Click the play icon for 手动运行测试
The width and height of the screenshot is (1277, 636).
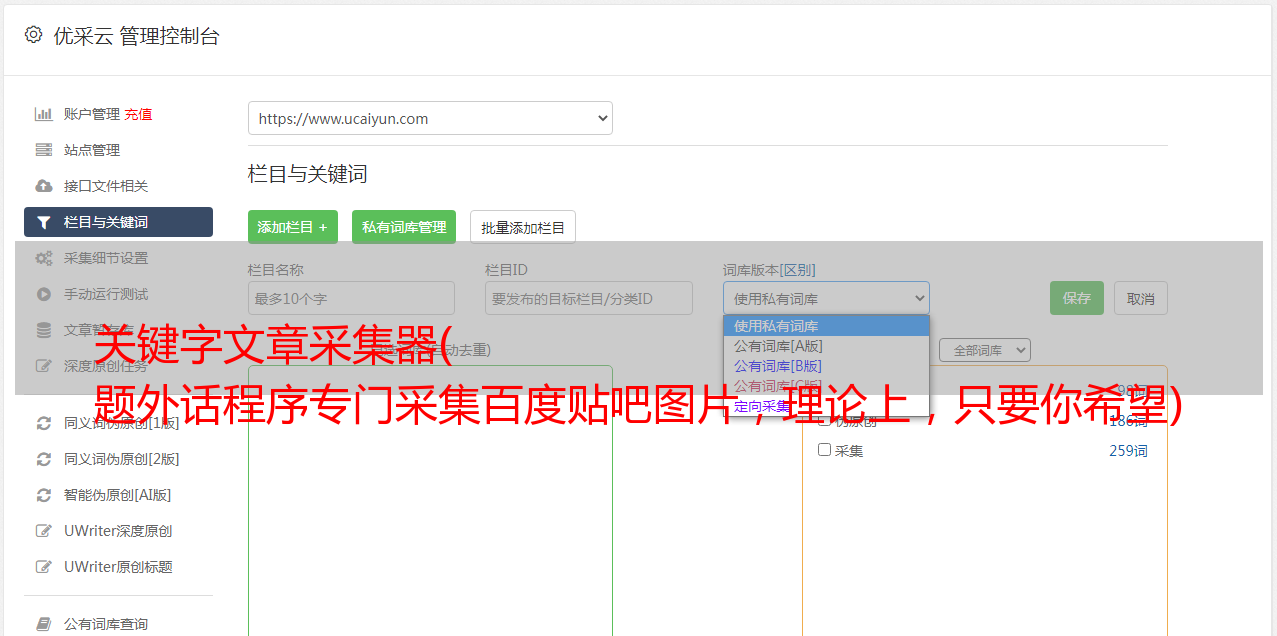coord(43,294)
